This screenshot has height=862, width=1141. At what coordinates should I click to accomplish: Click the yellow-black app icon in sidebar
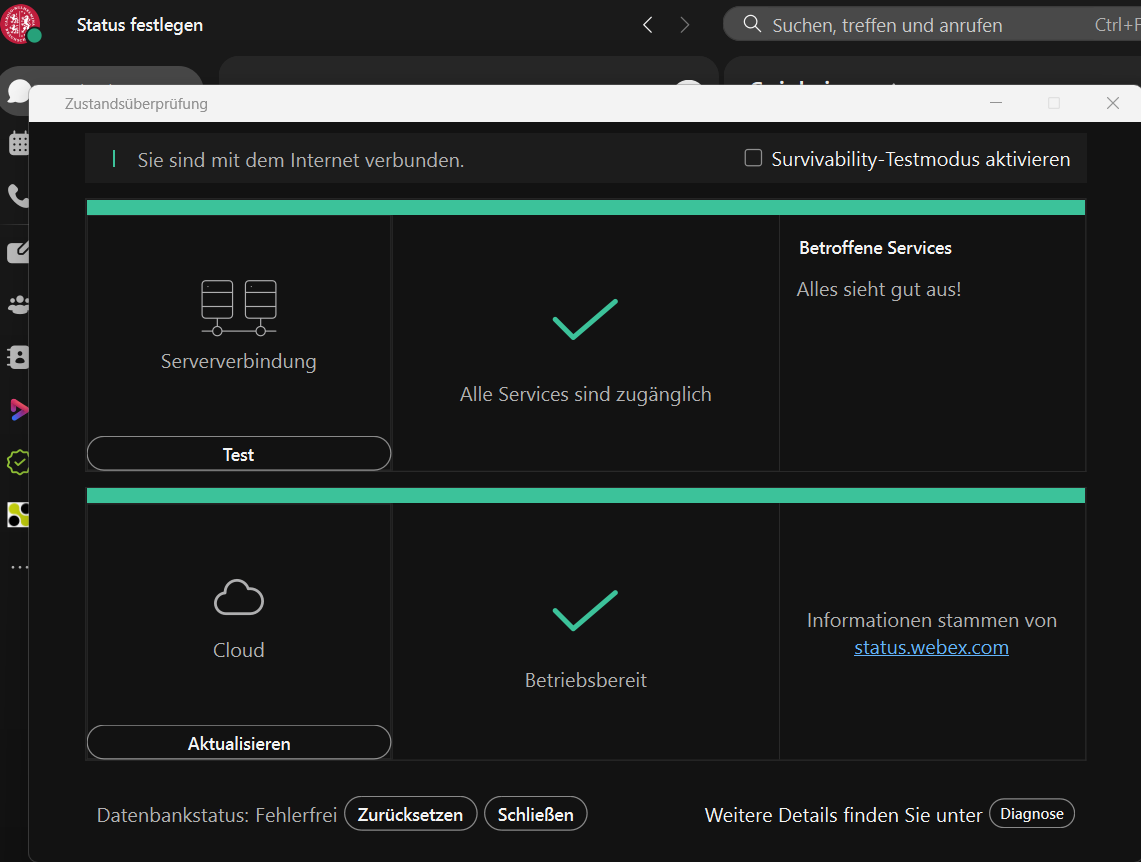point(18,515)
